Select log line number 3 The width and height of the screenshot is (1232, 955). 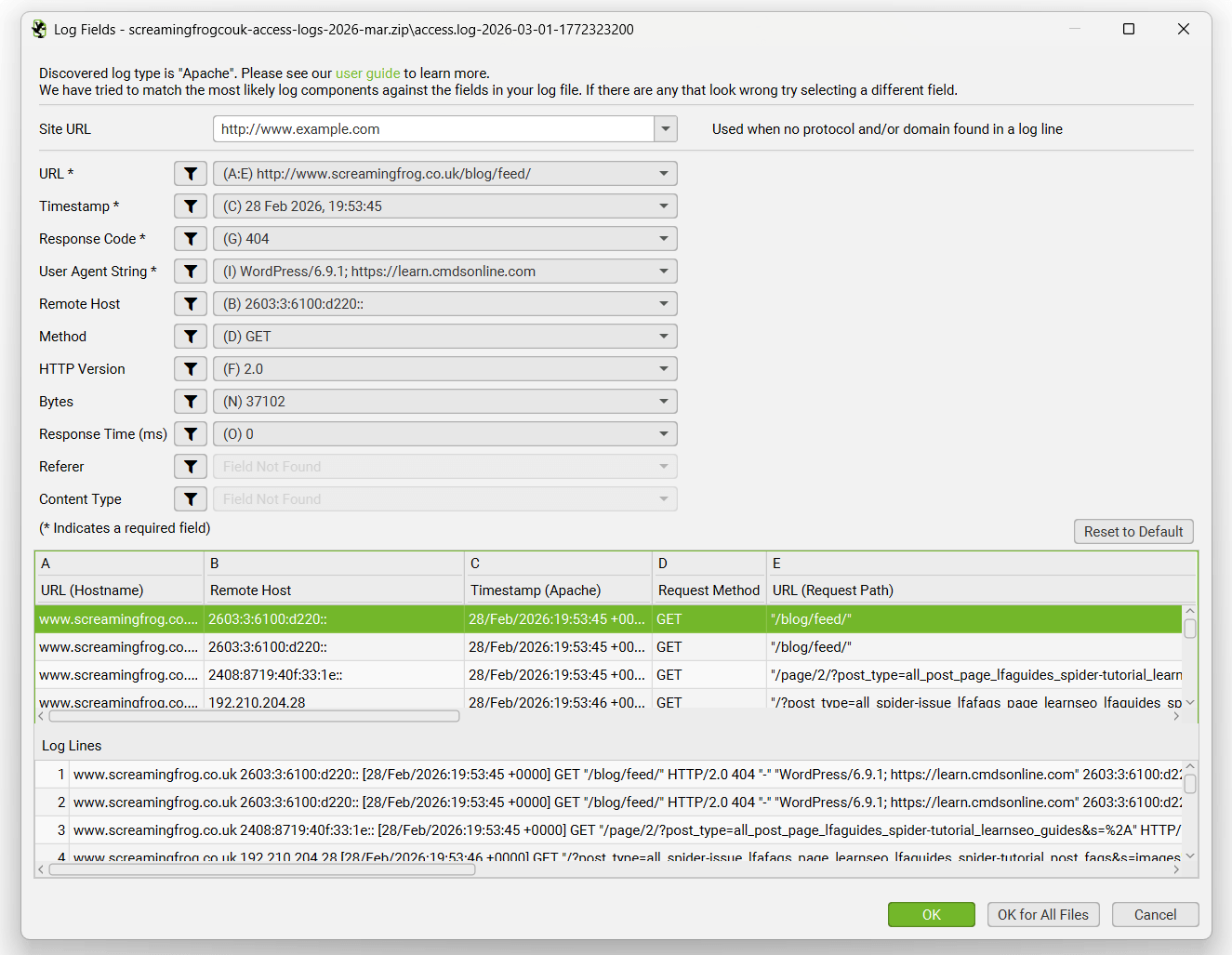point(608,830)
